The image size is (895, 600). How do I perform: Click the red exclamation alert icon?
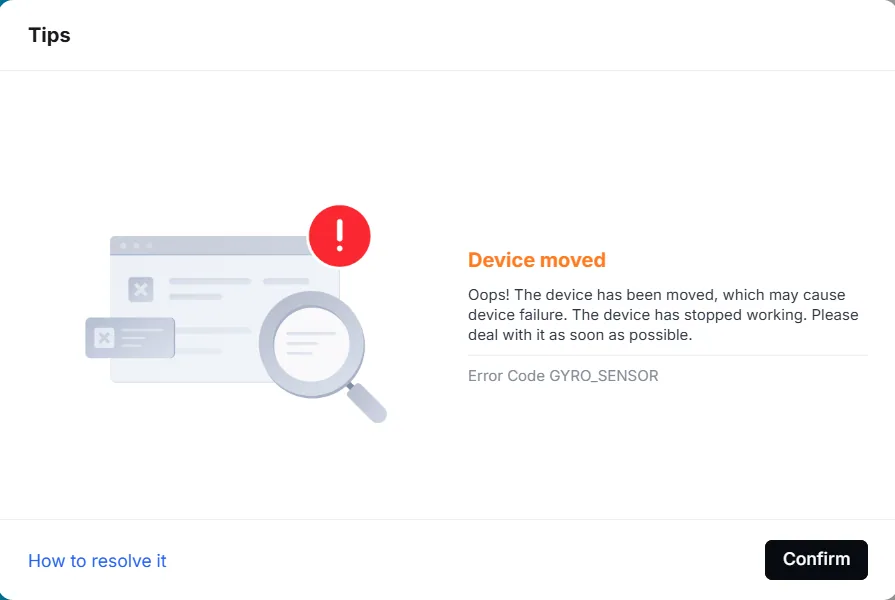pyautogui.click(x=340, y=236)
